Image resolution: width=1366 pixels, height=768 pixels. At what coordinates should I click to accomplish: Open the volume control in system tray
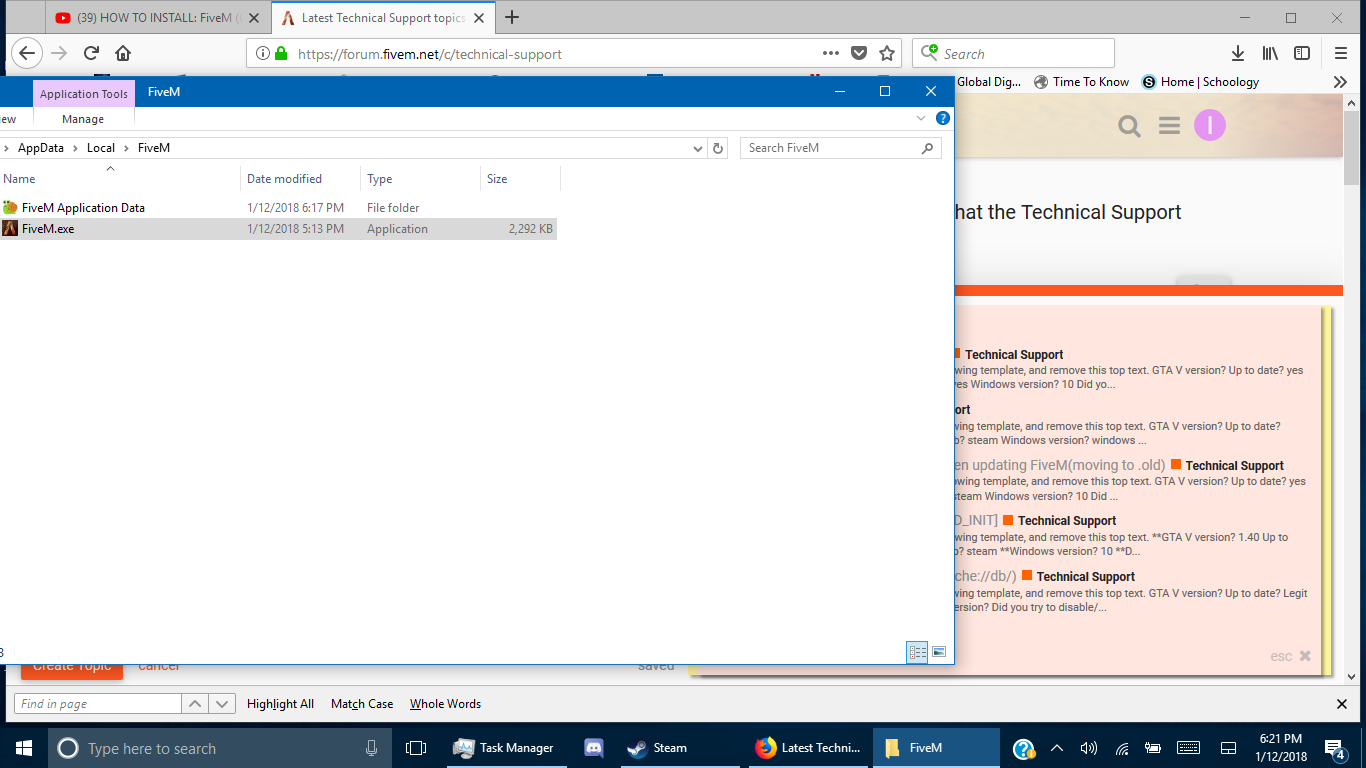pyautogui.click(x=1089, y=748)
